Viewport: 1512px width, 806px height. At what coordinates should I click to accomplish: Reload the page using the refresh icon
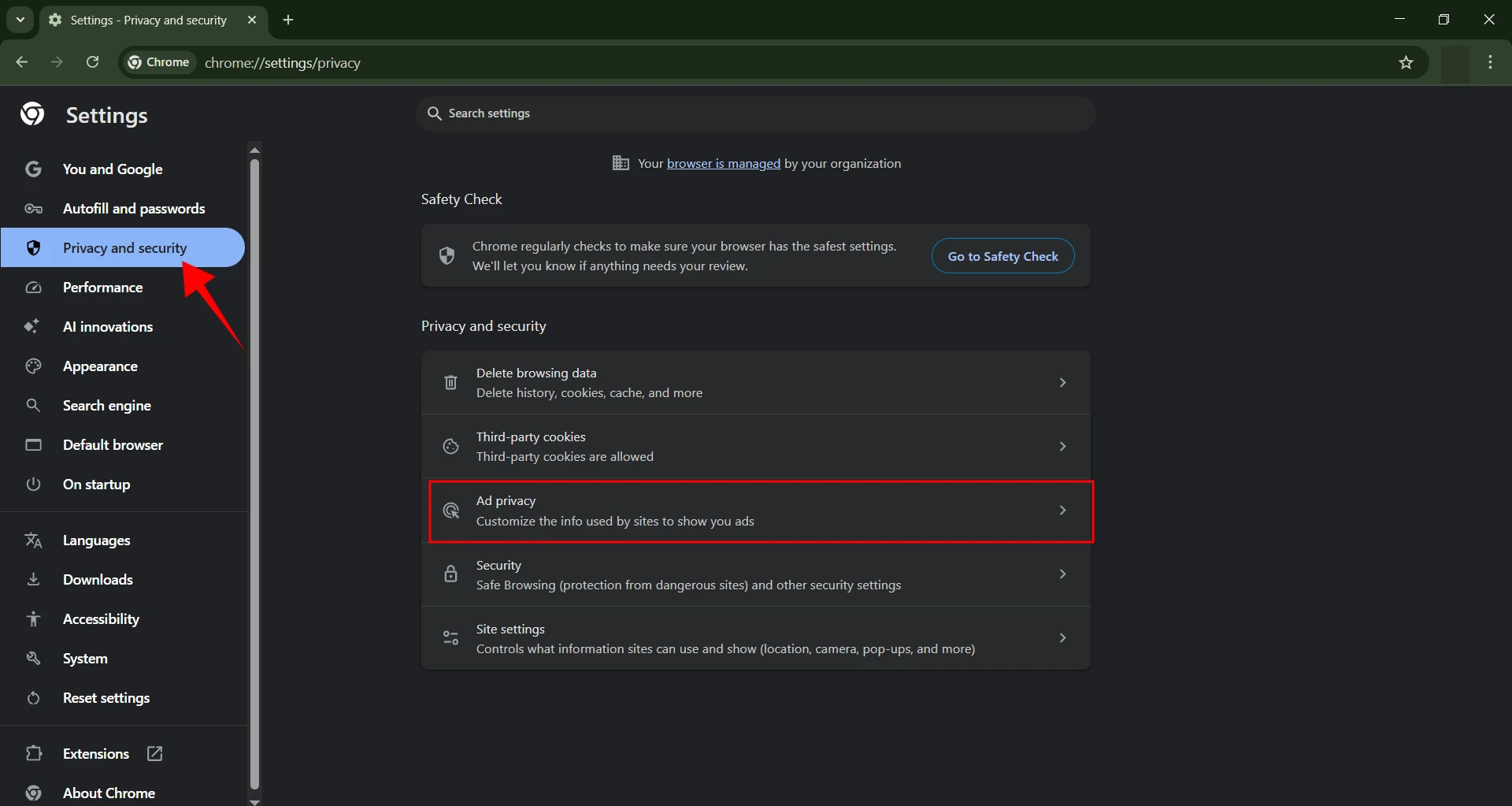coord(92,62)
